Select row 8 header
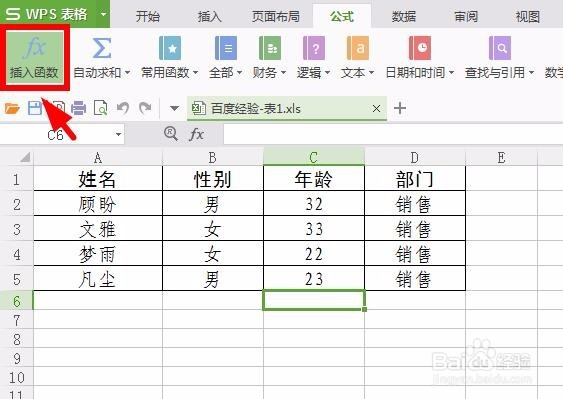This screenshot has height=399, width=563. (x=17, y=339)
